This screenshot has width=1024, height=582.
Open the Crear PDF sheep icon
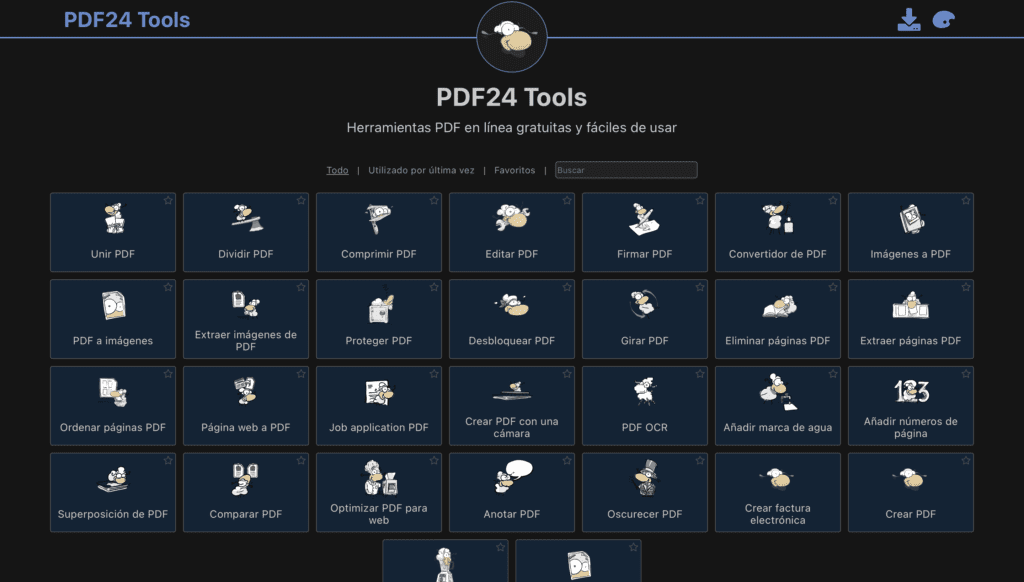coord(910,478)
